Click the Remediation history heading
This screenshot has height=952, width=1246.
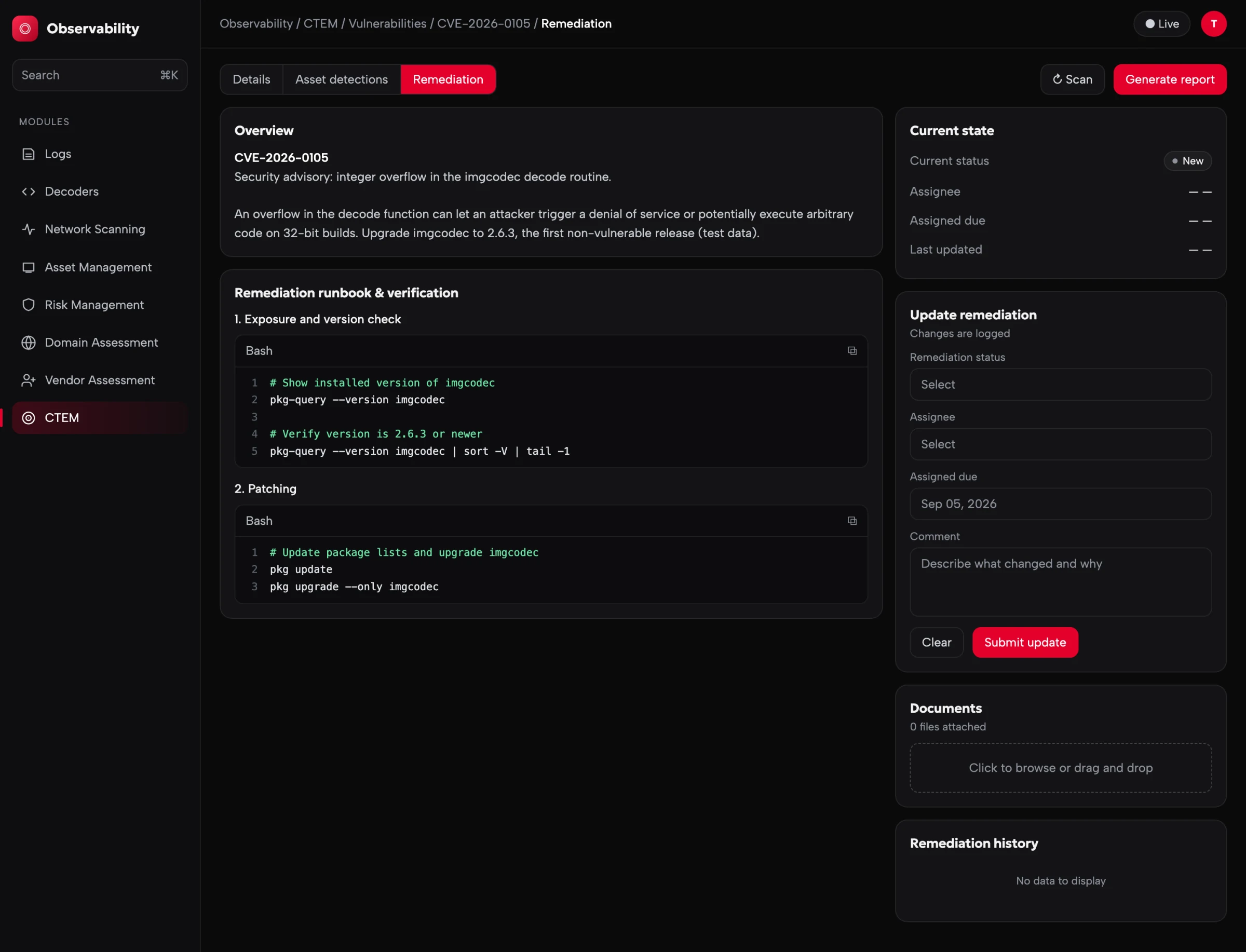[973, 843]
